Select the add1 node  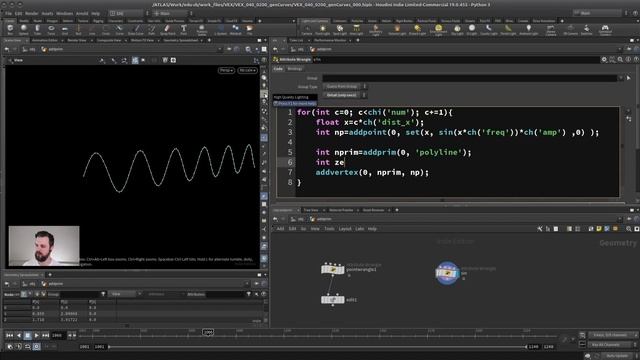click(x=333, y=300)
